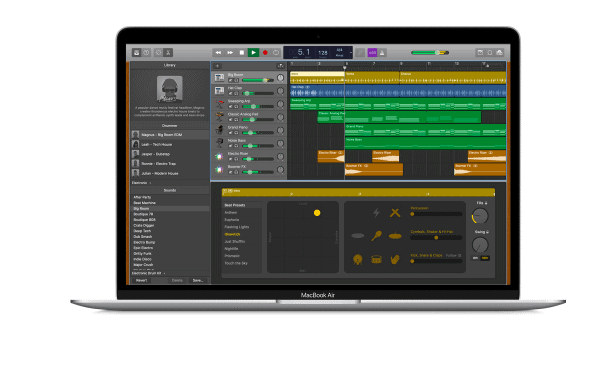Select the Big Boom track icon

tap(219, 78)
